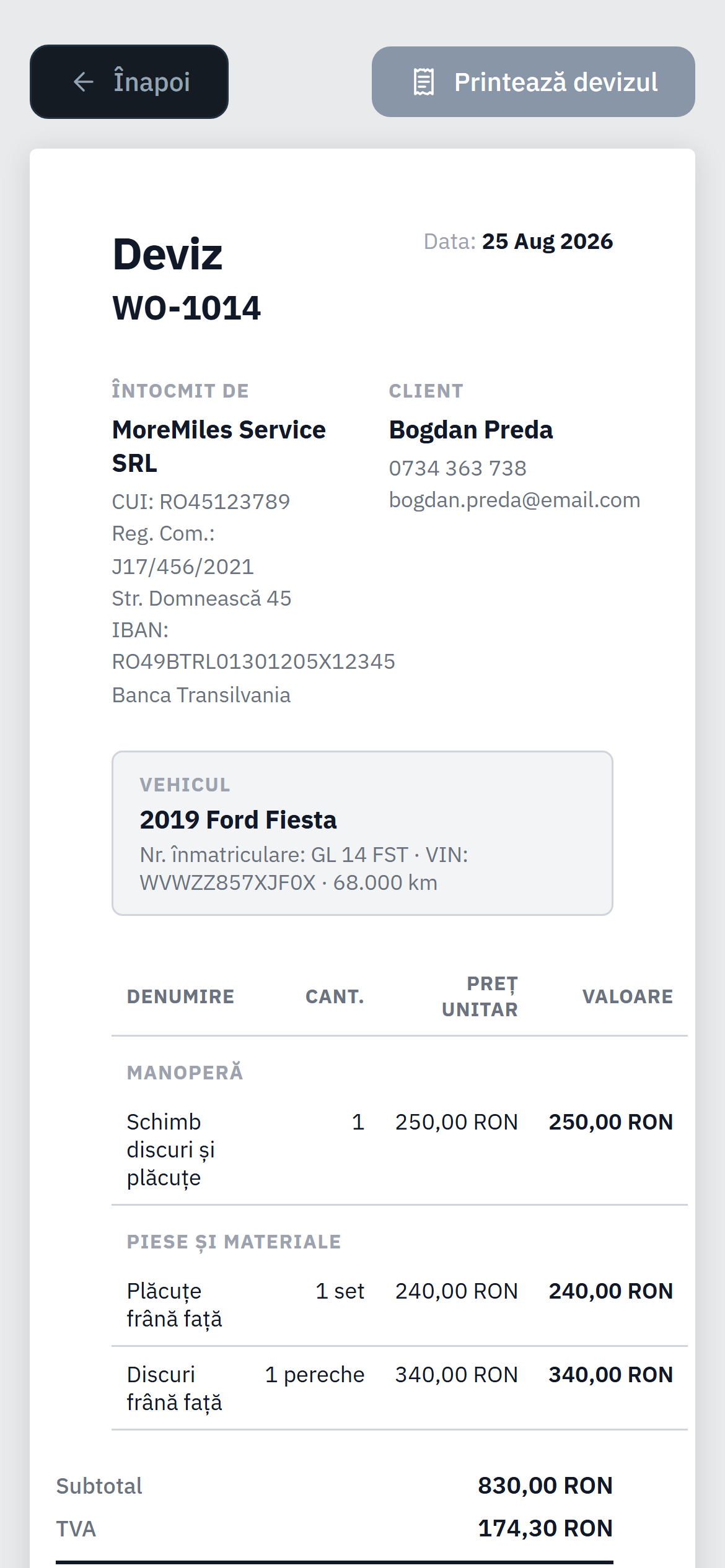The width and height of the screenshot is (725, 1568).
Task: Select the Schimb discuri și plăcuțe row
Action: [400, 1149]
